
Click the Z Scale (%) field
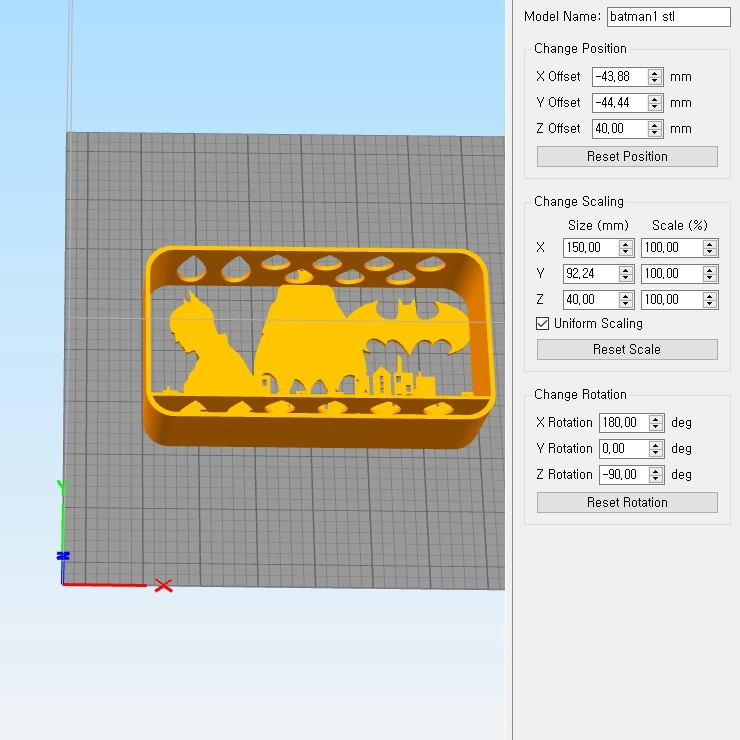[672, 299]
